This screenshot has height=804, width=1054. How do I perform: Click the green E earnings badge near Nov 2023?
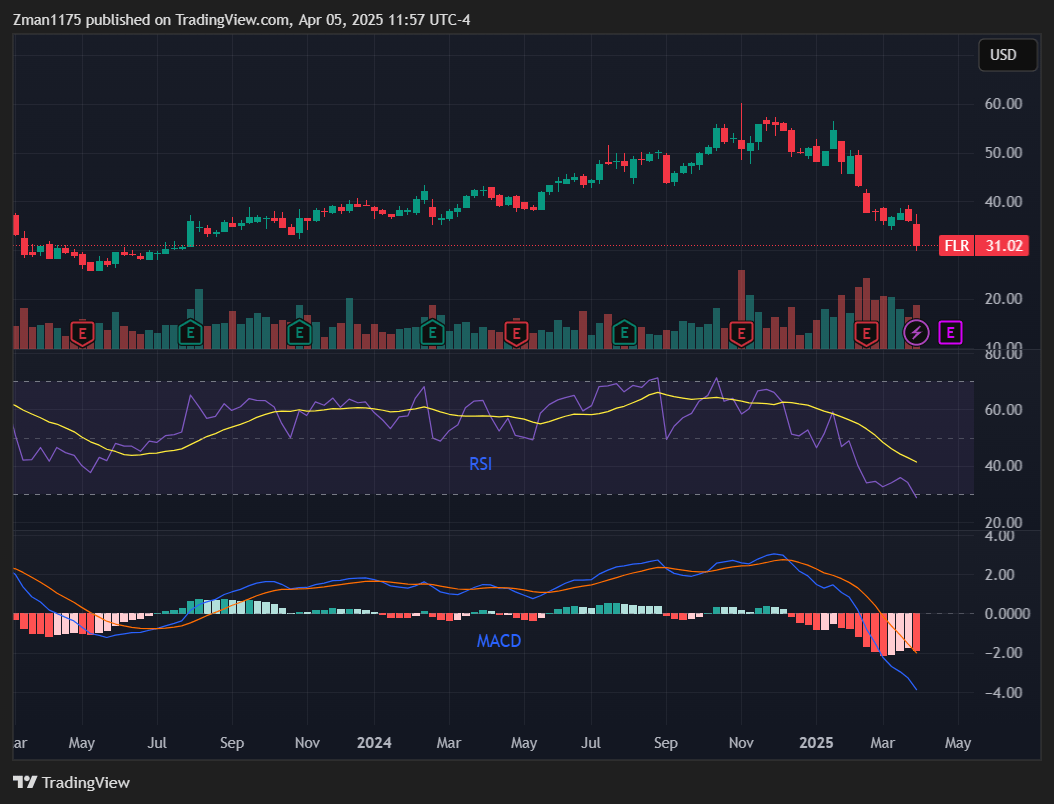(x=298, y=332)
